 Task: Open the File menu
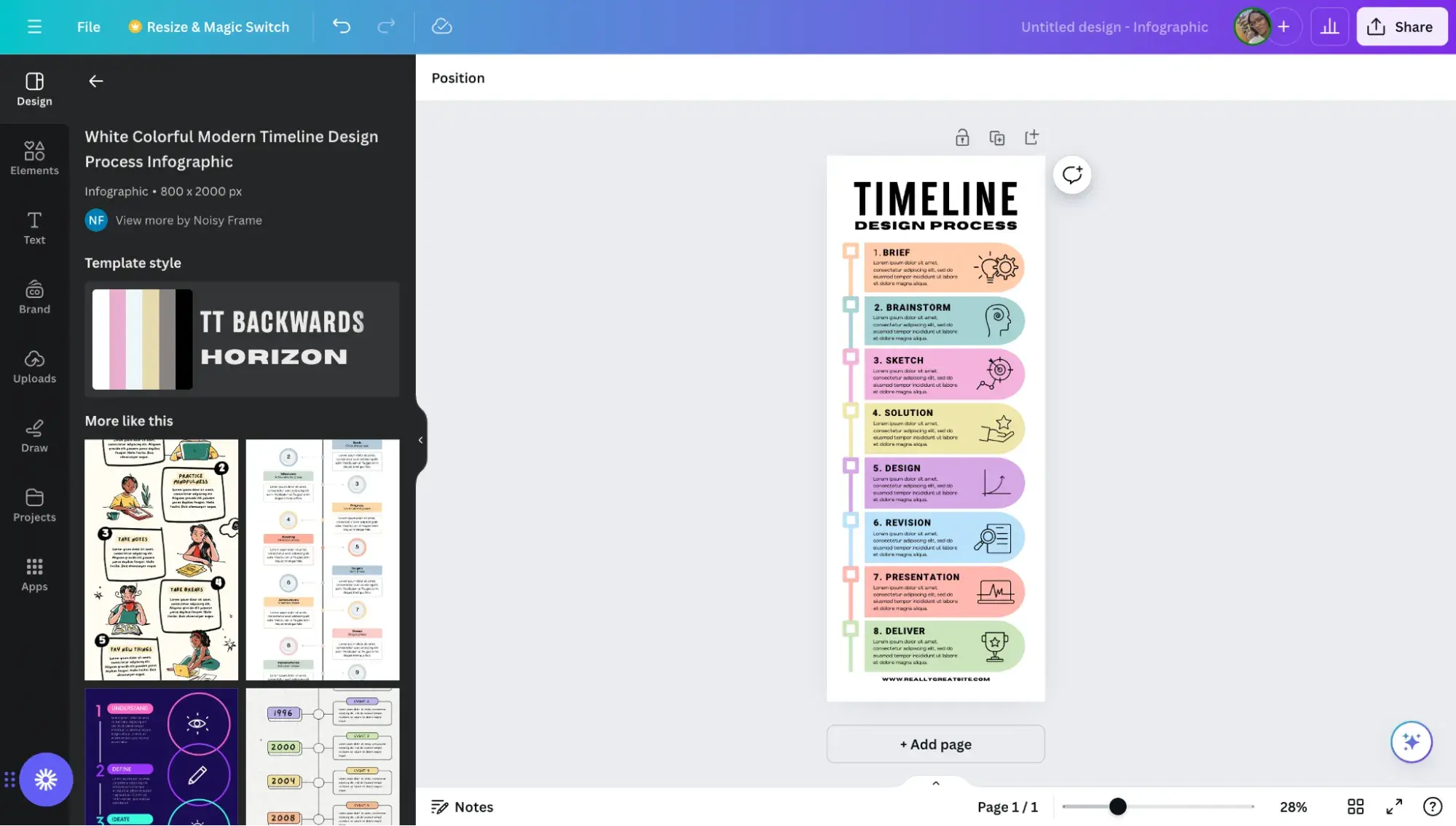tap(88, 26)
